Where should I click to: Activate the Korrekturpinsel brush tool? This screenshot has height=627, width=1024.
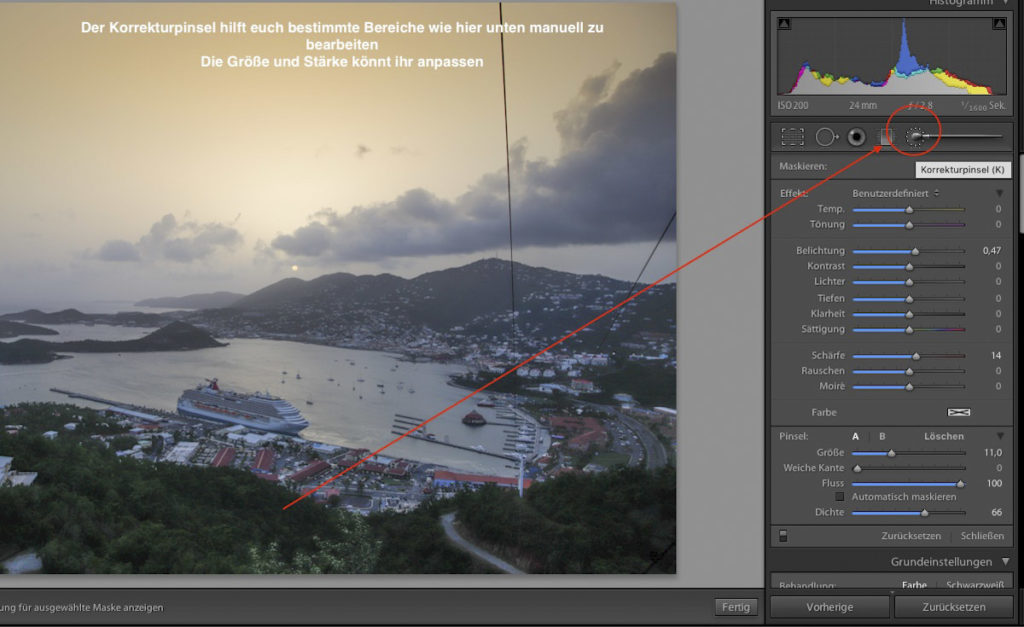[x=914, y=137]
